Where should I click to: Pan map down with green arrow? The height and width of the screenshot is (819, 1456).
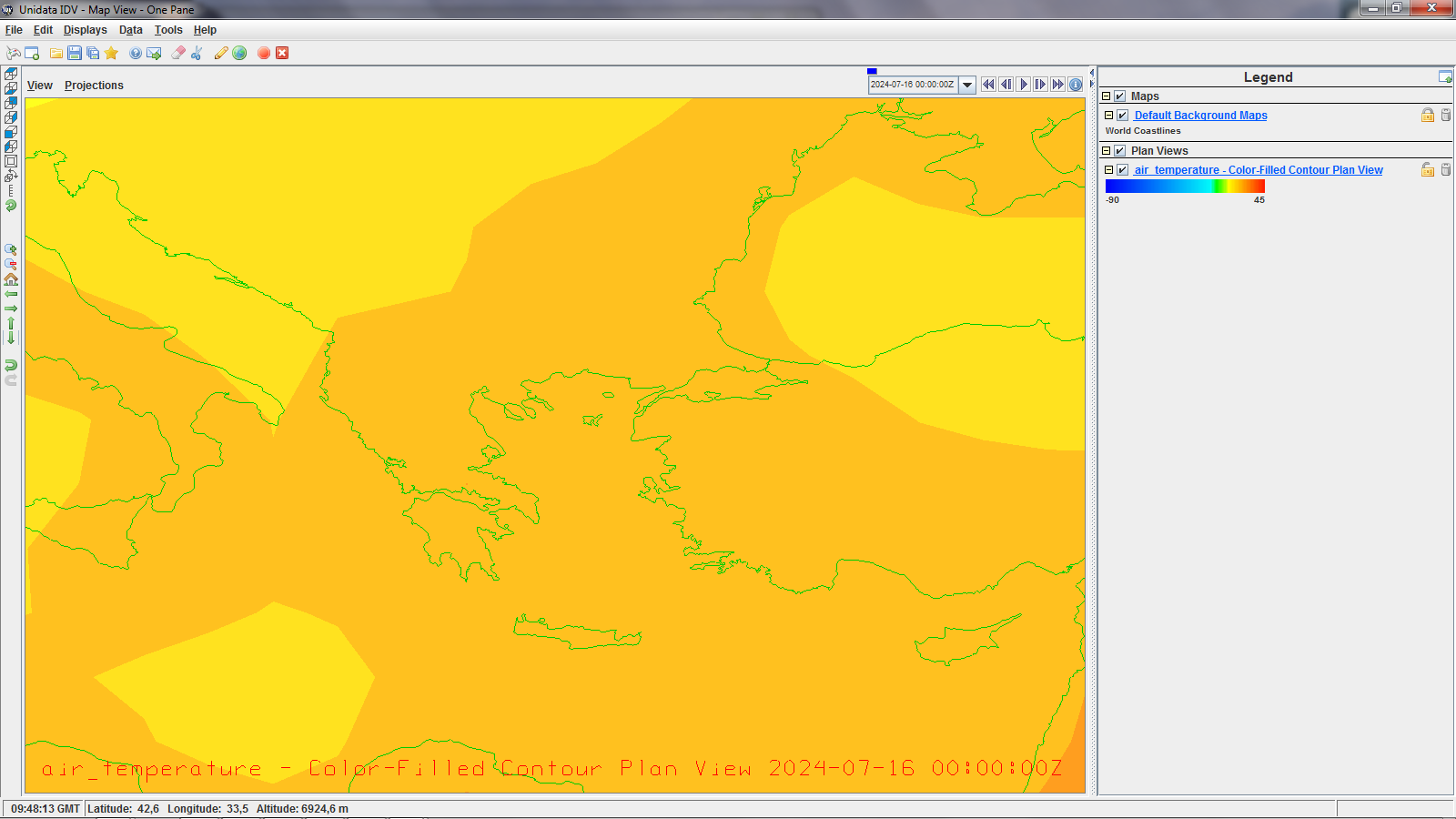click(11, 337)
